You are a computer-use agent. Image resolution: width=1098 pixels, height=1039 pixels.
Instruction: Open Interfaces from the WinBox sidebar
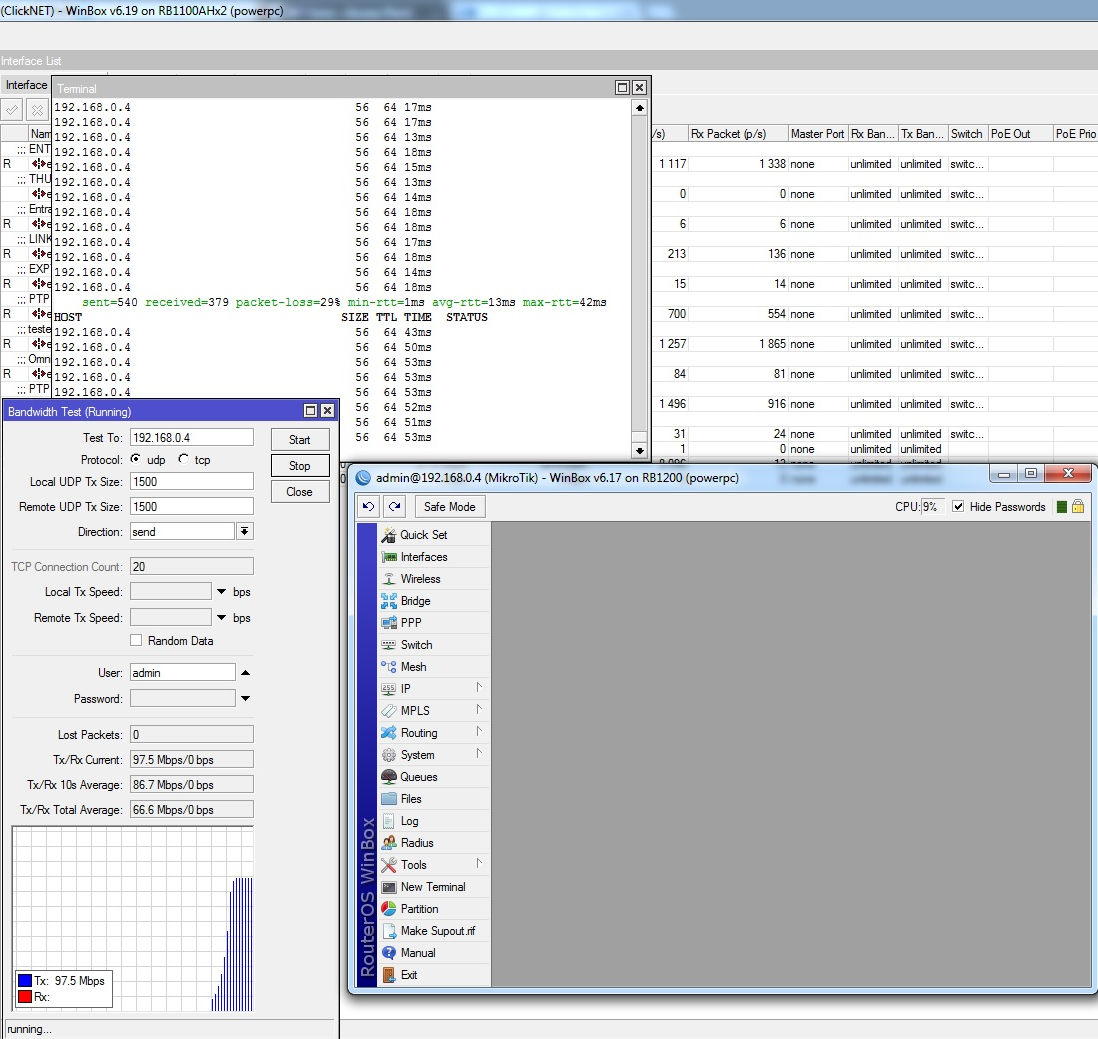(423, 557)
